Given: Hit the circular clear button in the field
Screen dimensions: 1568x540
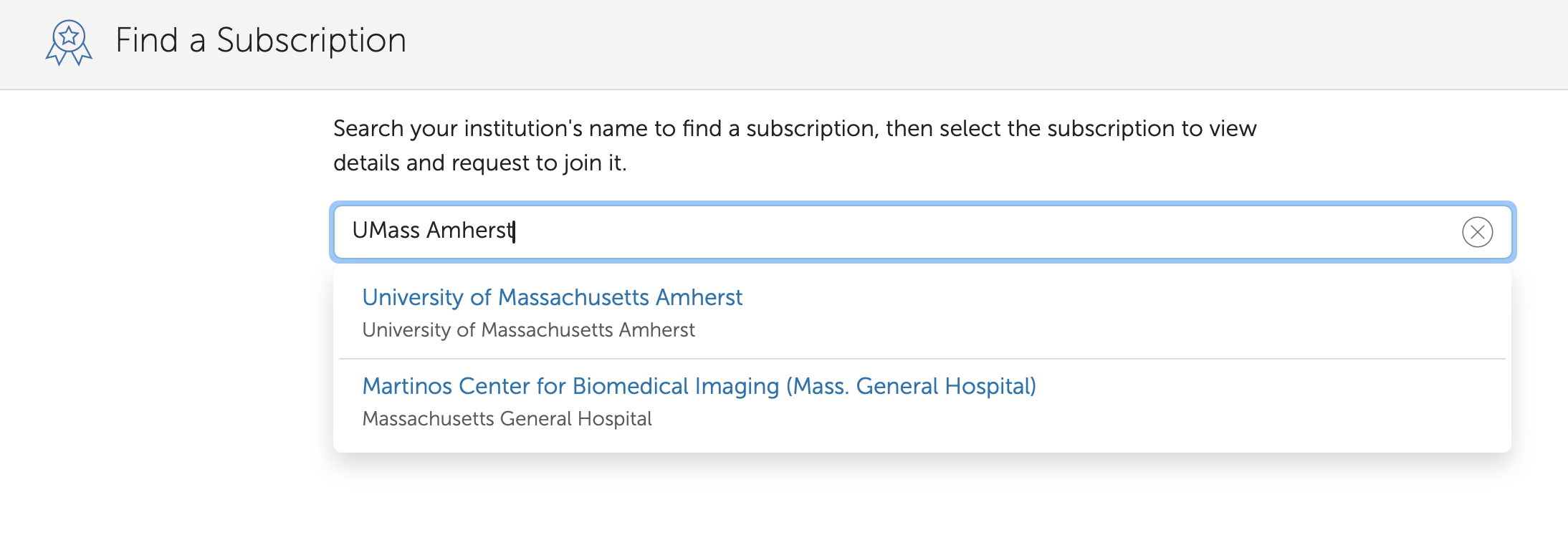Looking at the screenshot, I should [x=1476, y=231].
